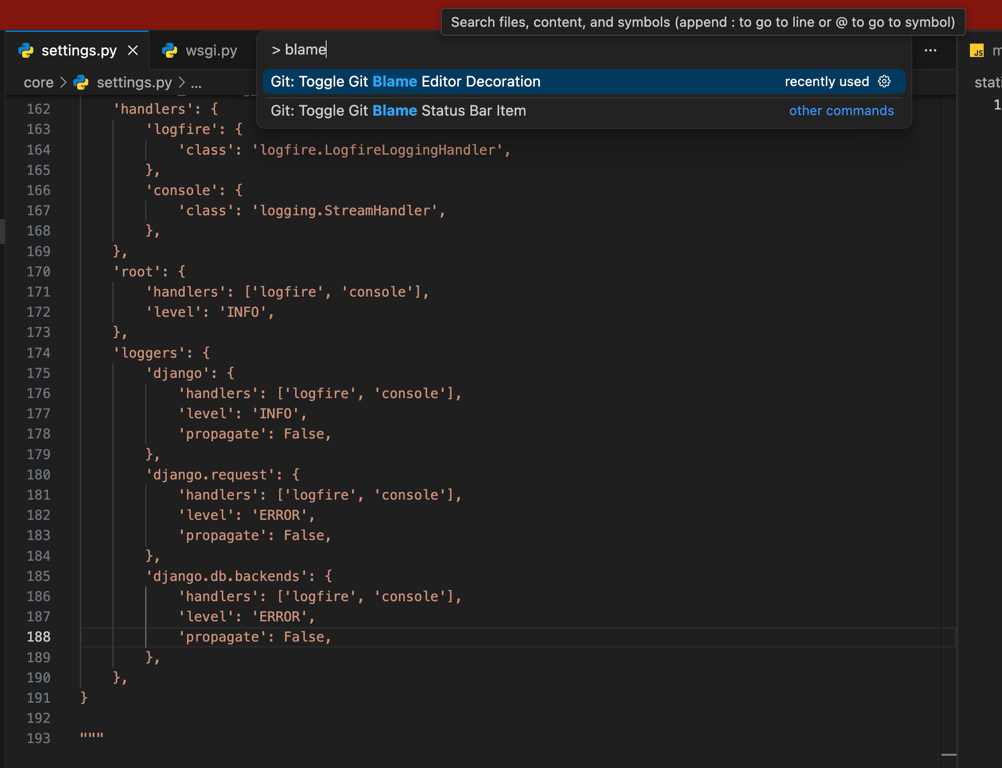Switch to the wsgi.py tab
The height and width of the screenshot is (768, 1002).
201,50
